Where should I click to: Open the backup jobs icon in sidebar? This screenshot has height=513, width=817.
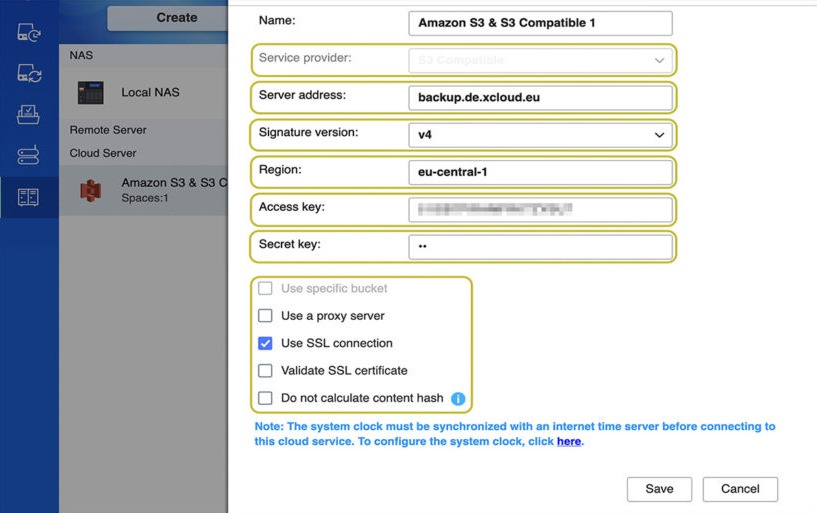tap(29, 33)
